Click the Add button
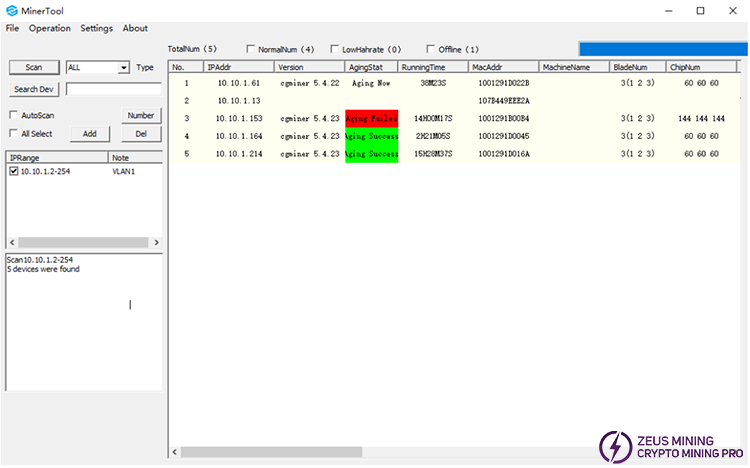 point(89,133)
